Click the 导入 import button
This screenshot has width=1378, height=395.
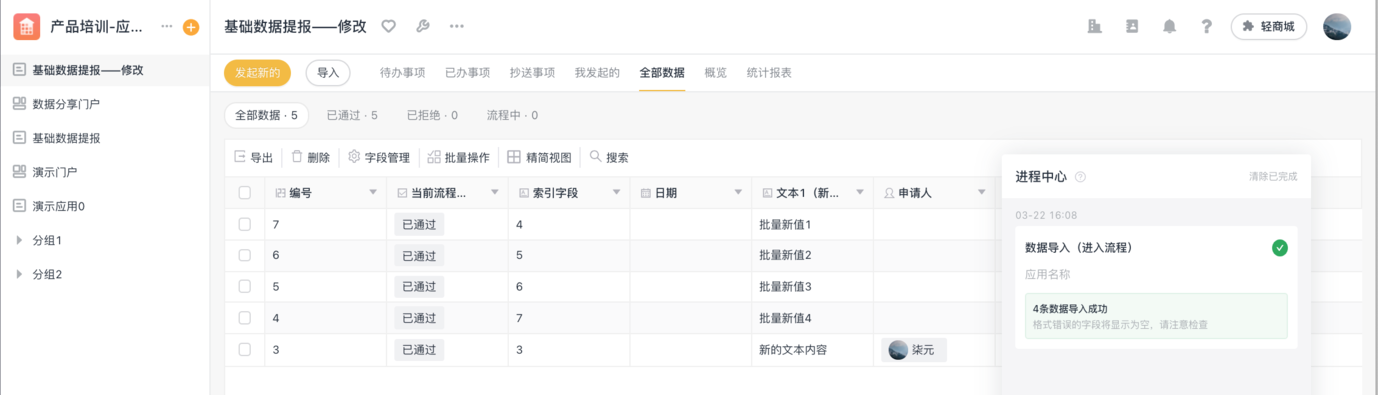coord(328,73)
